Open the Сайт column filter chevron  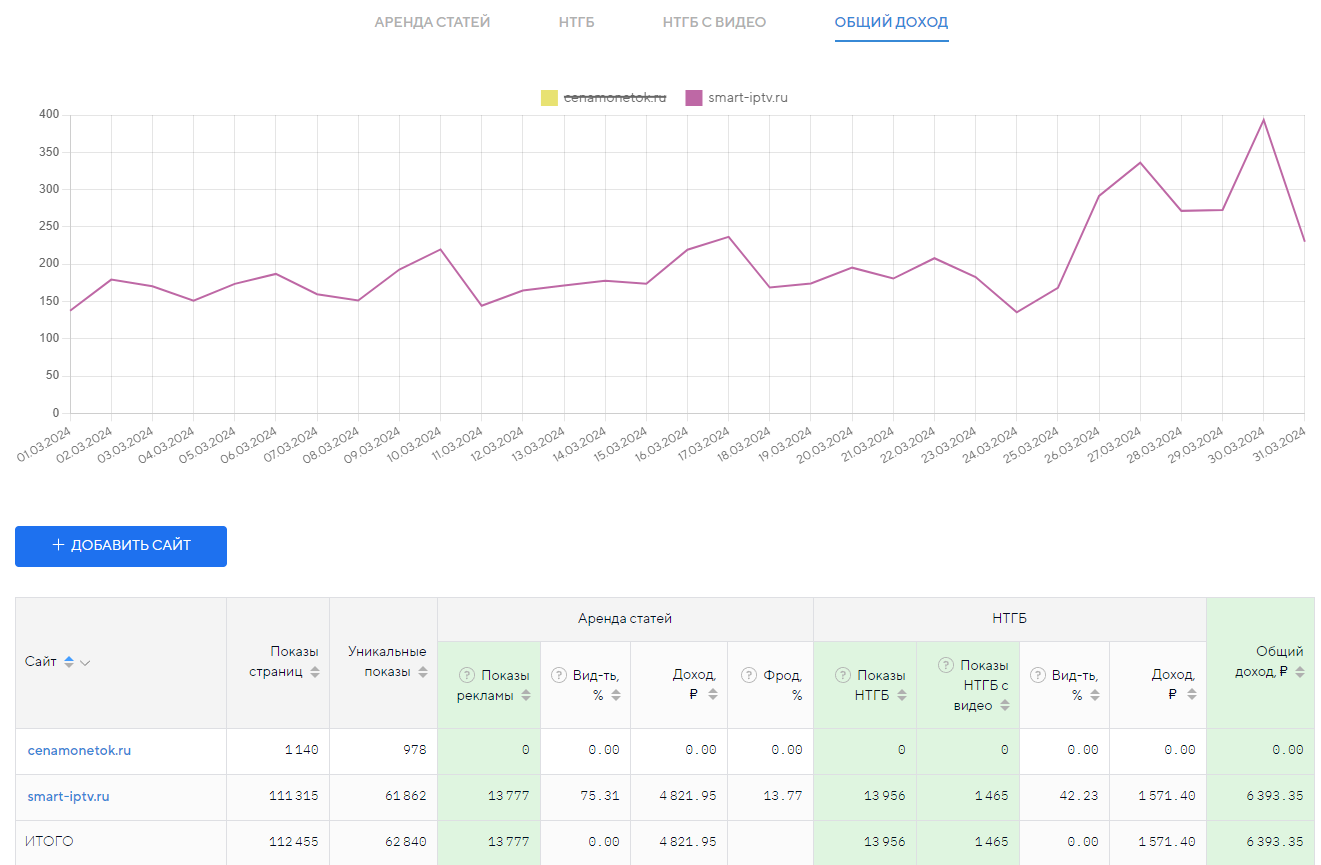click(x=85, y=662)
